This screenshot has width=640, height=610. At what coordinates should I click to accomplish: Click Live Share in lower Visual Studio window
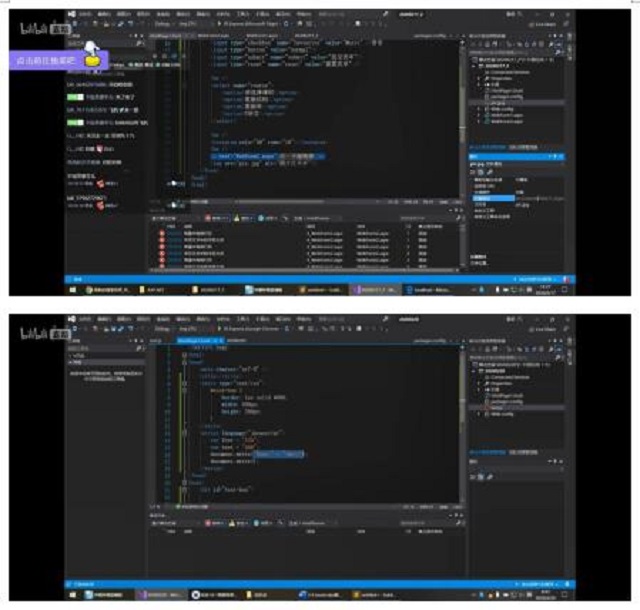point(542,329)
